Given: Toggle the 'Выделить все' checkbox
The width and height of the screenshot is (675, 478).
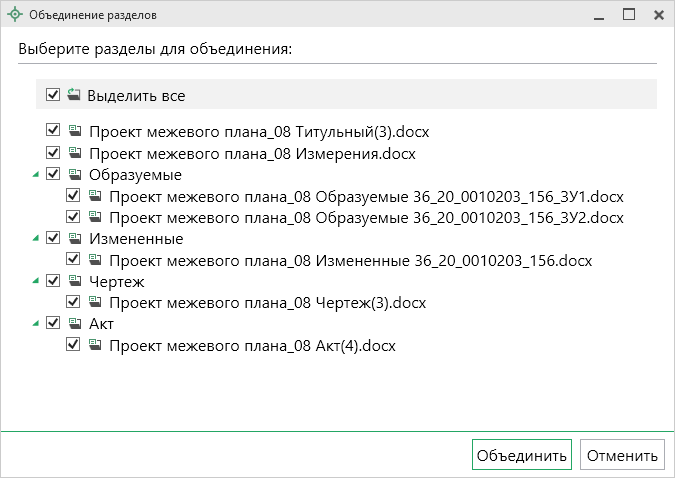Looking at the screenshot, I should (53, 95).
